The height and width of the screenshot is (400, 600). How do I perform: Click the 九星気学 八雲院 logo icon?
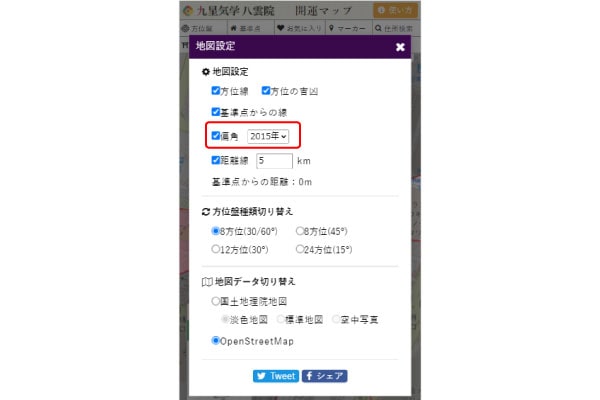coord(188,11)
